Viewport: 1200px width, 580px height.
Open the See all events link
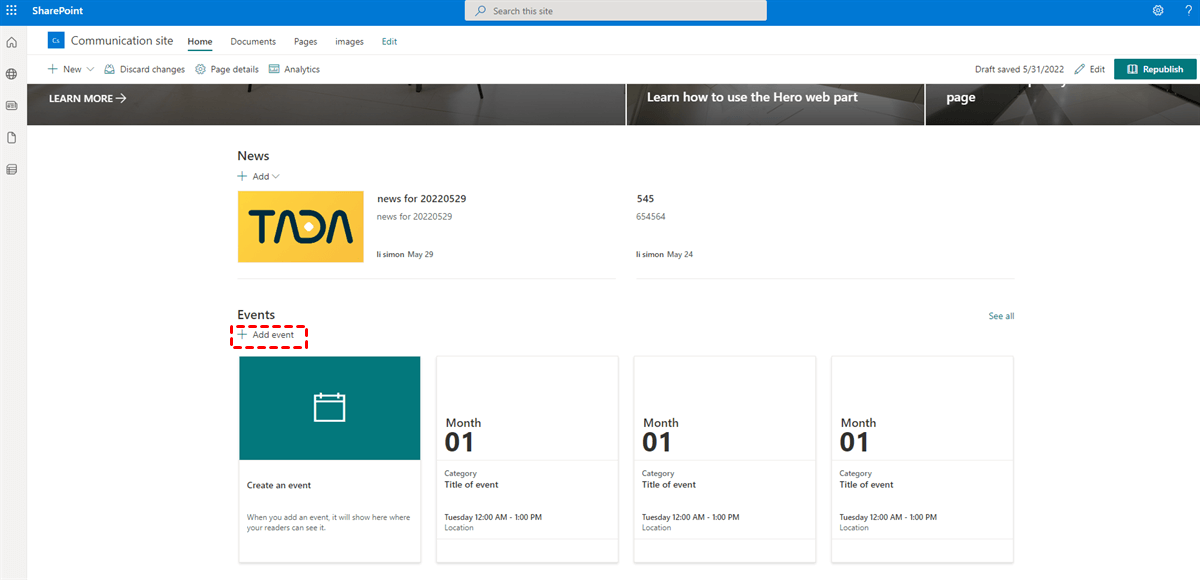coord(1001,316)
